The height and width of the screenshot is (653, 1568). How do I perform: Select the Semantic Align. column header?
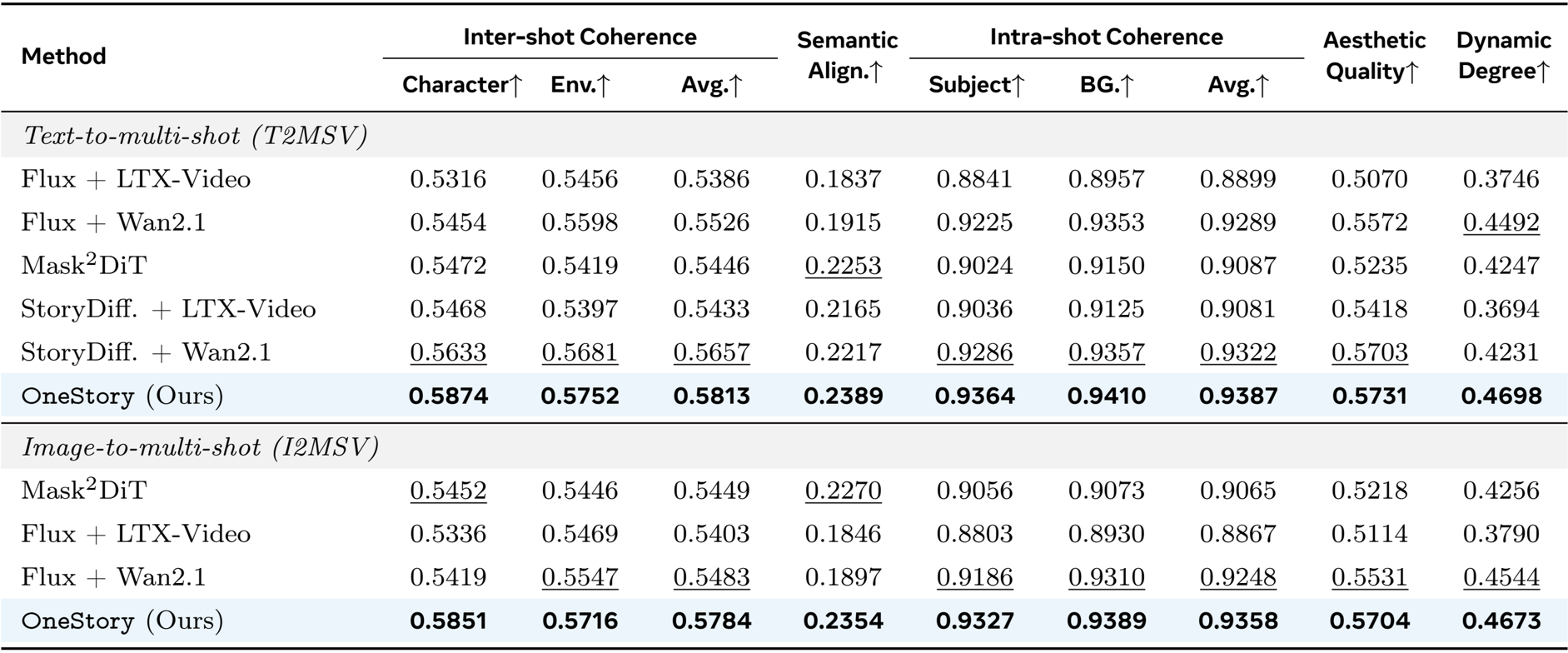[x=846, y=55]
